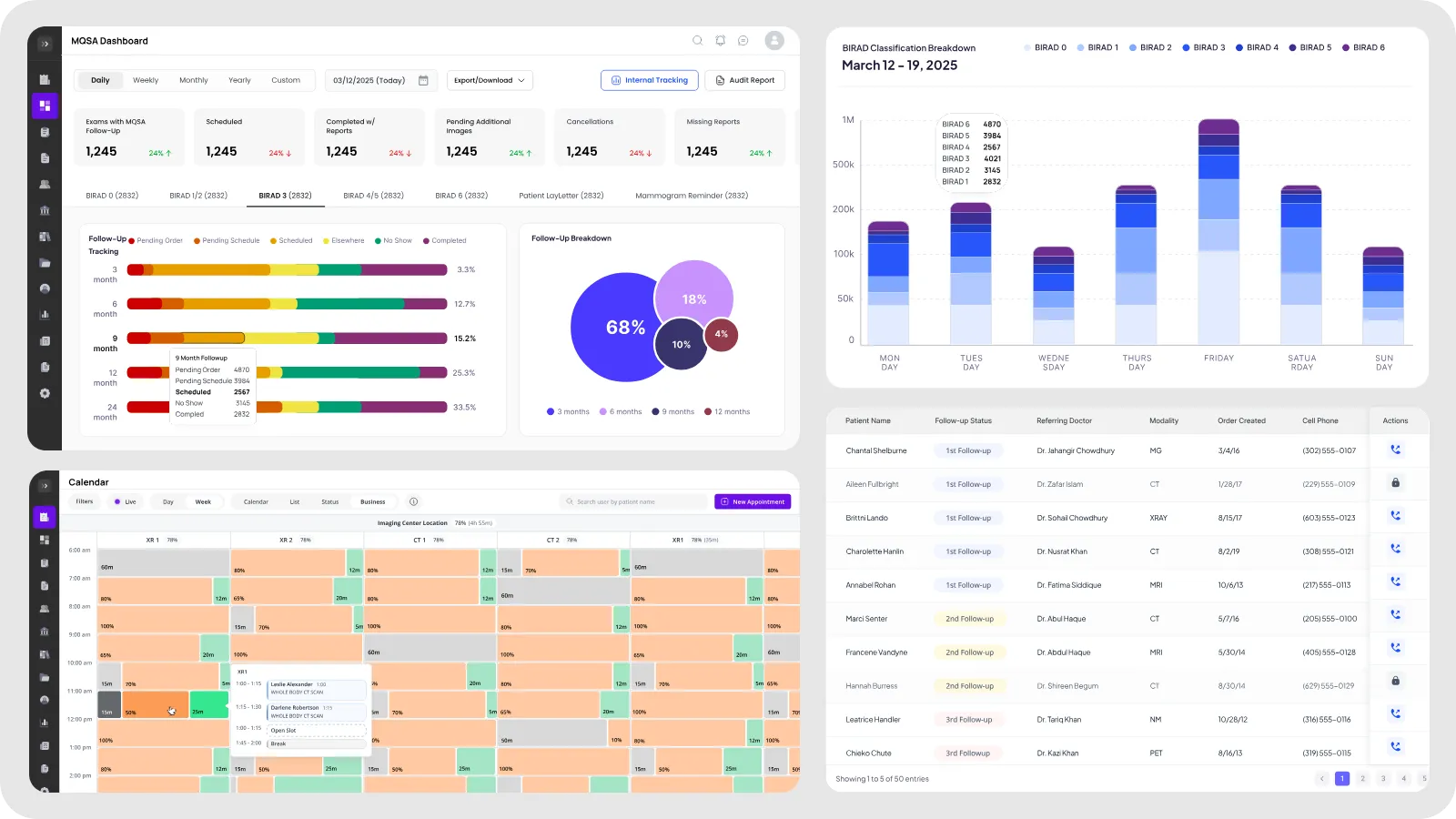Screen dimensions: 1456x819
Task: Click the search icon in MQSA Dashboard header
Action: pyautogui.click(x=697, y=41)
